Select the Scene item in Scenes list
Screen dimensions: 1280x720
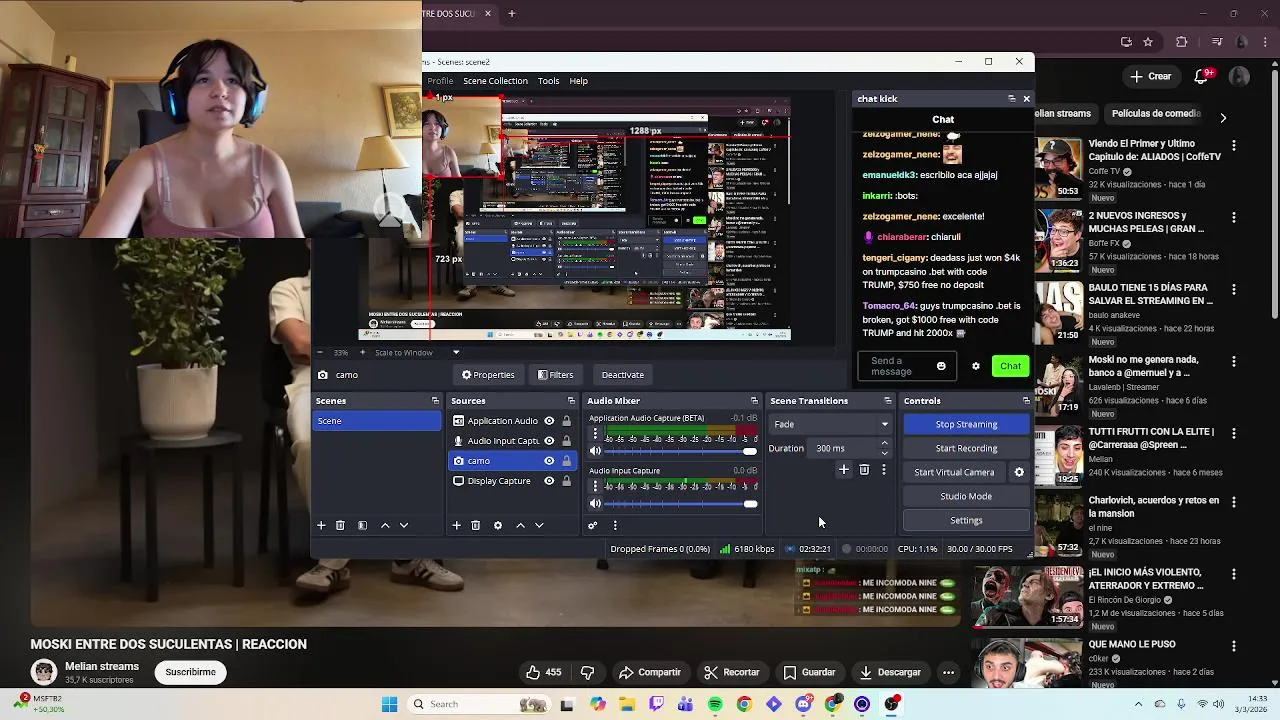pyautogui.click(x=377, y=421)
